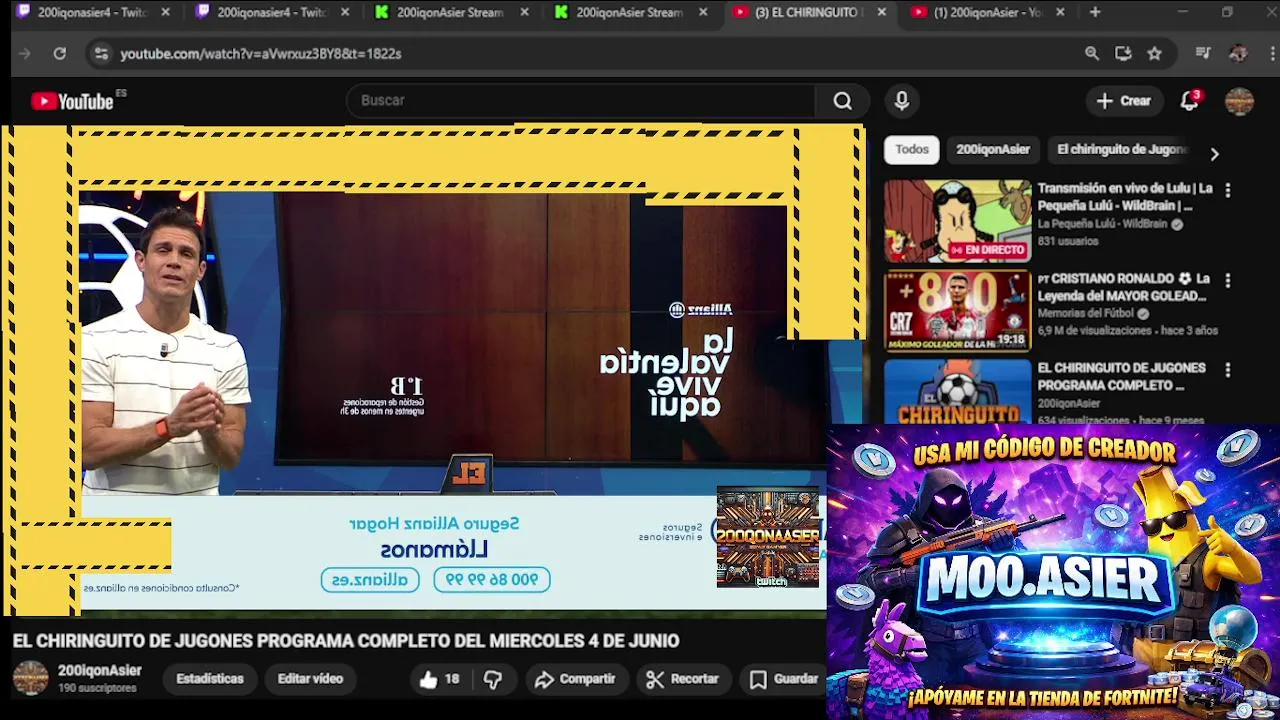Open YouTube notifications bell
This screenshot has width=1280, height=720.
[1190, 101]
